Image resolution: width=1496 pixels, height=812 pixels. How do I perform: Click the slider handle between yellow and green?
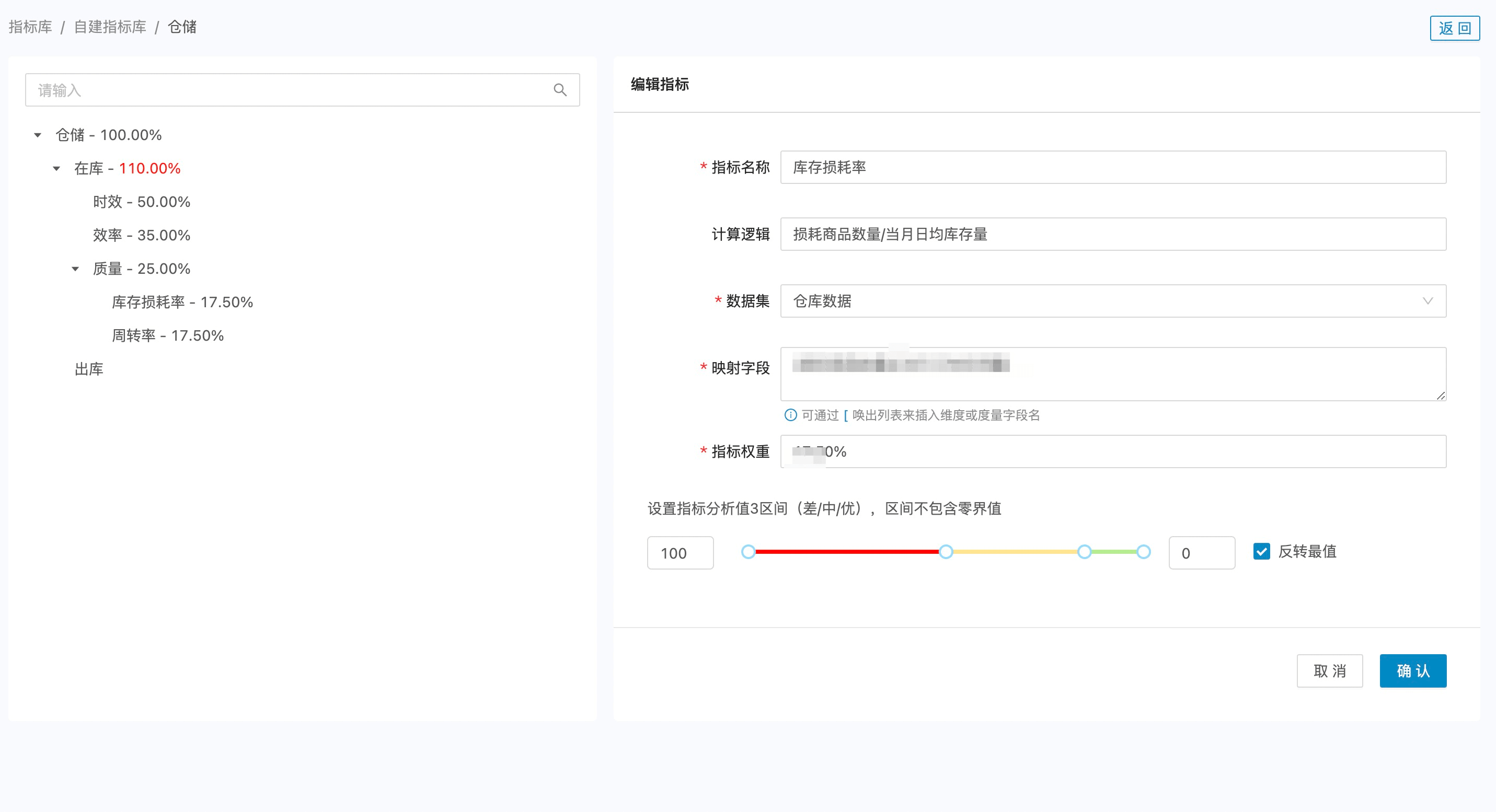pyautogui.click(x=1084, y=552)
